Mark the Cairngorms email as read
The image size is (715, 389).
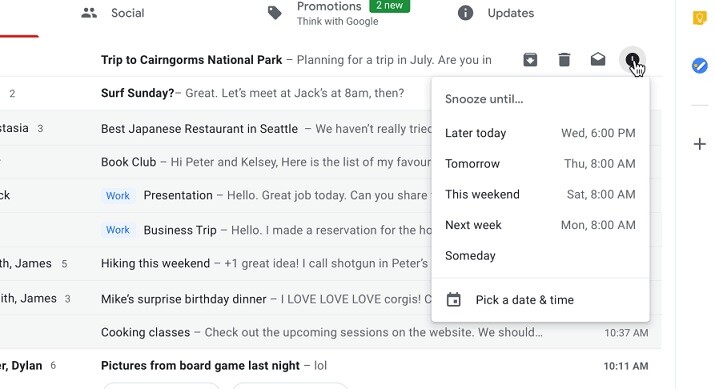[x=598, y=59]
